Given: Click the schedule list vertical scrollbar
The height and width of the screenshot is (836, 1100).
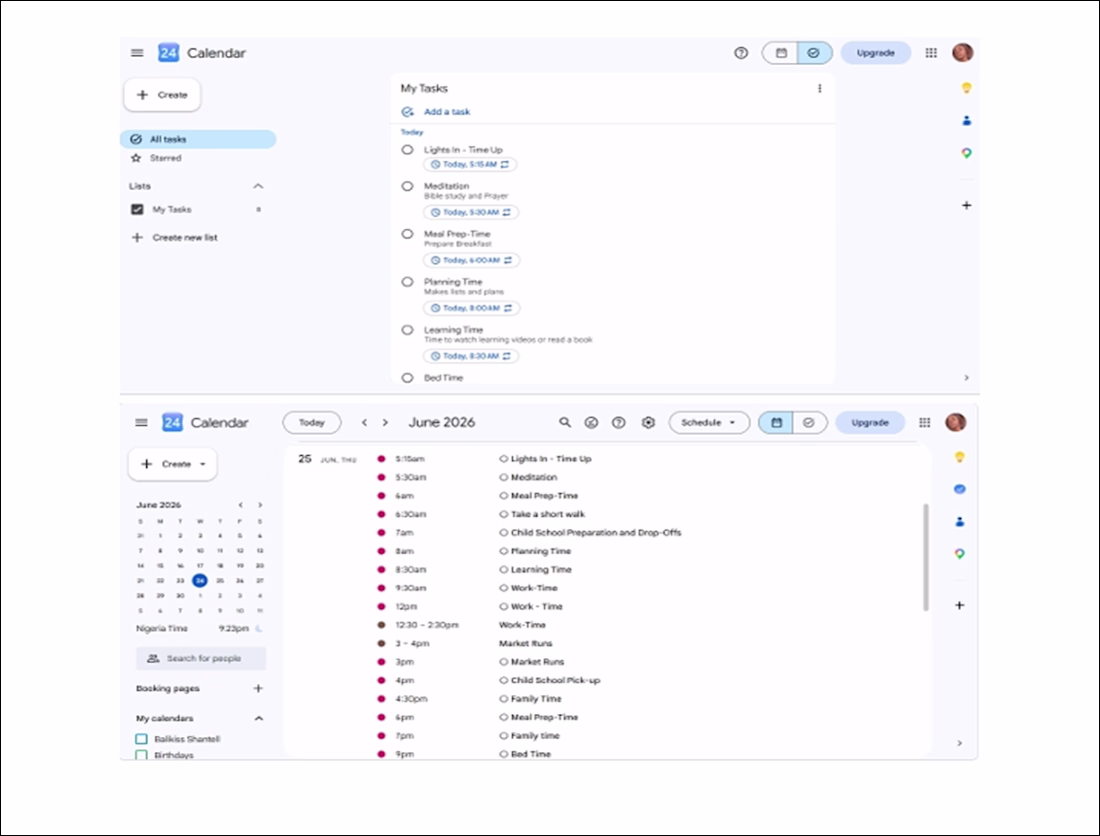Looking at the screenshot, I should coord(925,557).
